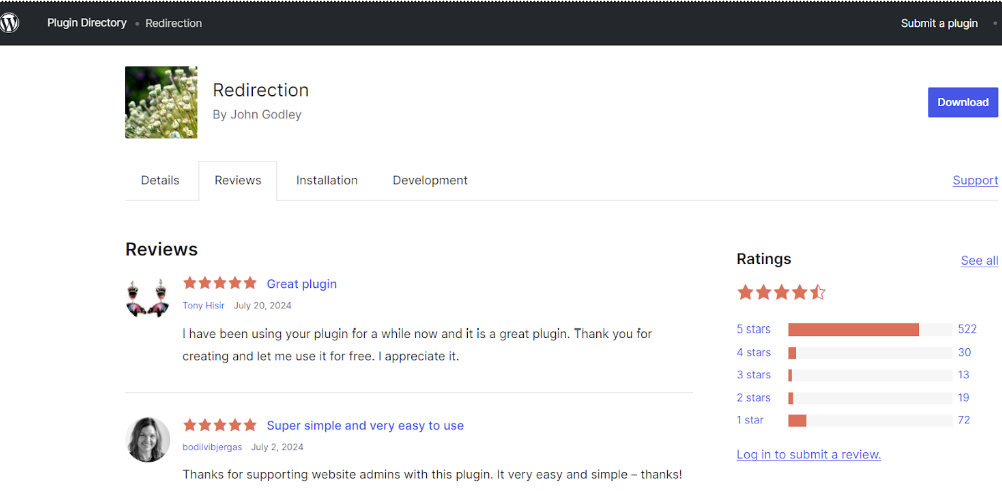Open the See all ratings link
The width and height of the screenshot is (1002, 491).
(979, 260)
